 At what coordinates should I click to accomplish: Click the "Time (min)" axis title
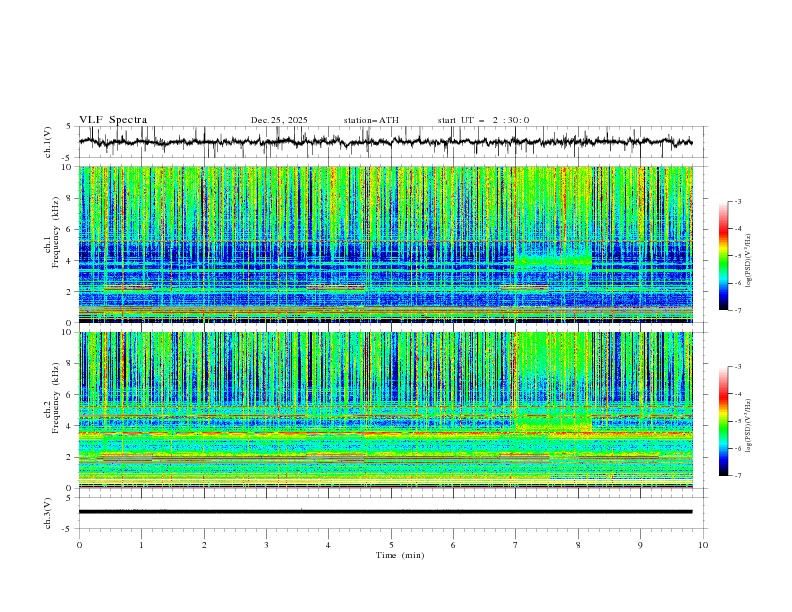tap(400, 555)
